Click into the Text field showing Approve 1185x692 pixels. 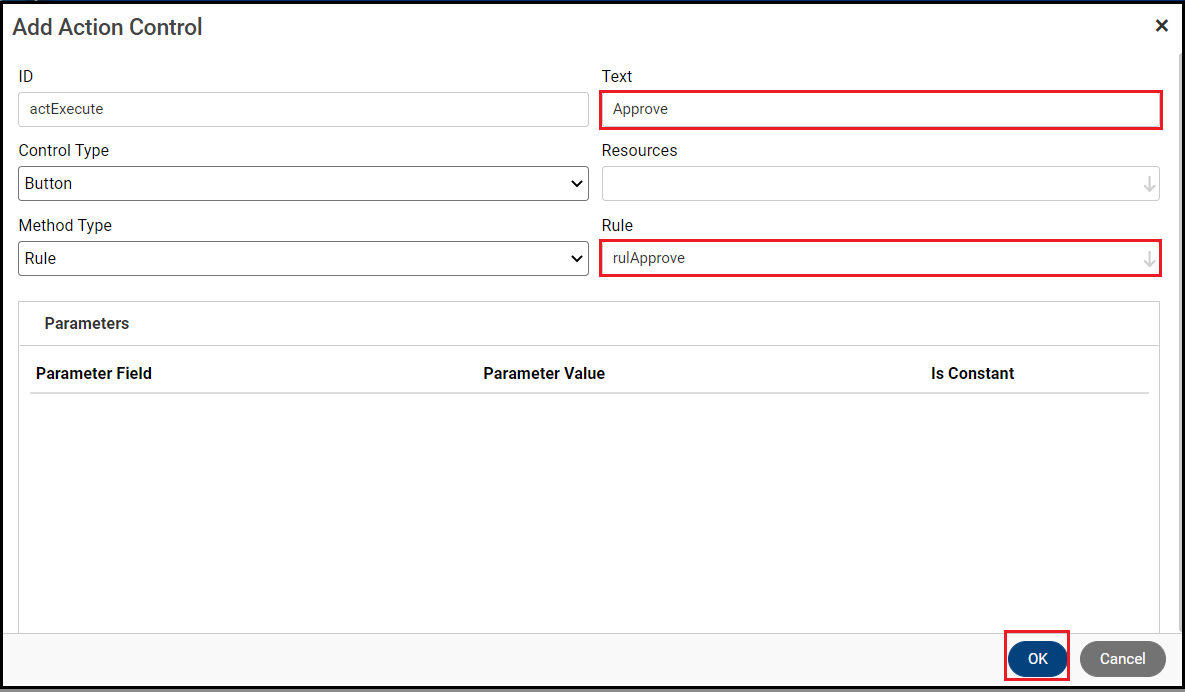(x=880, y=109)
